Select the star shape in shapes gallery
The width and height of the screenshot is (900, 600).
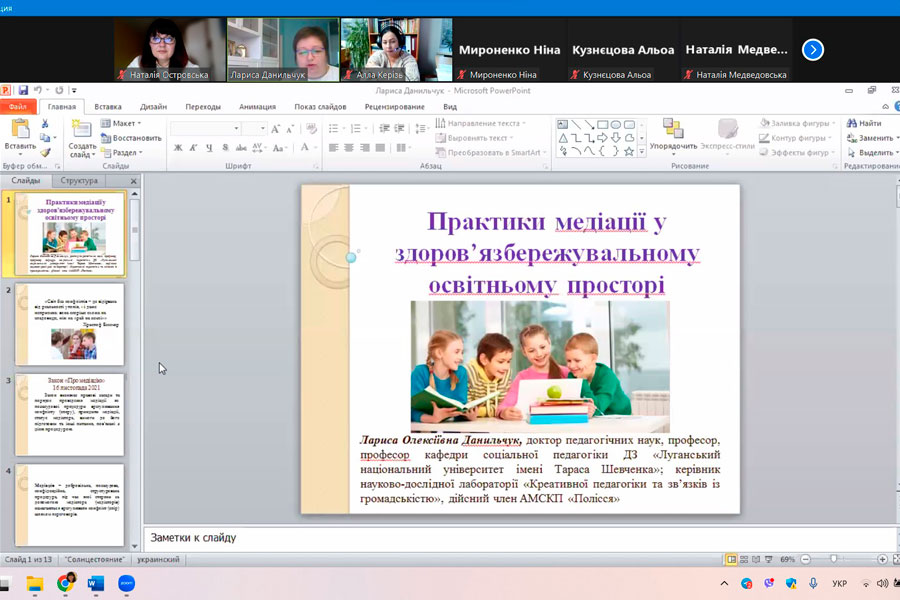coord(628,152)
